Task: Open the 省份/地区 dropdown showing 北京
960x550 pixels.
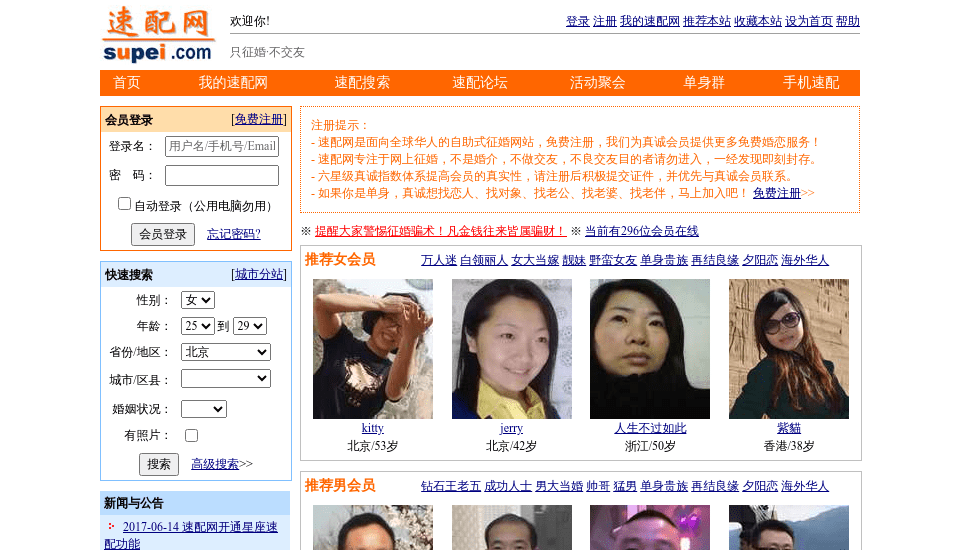Action: point(226,352)
